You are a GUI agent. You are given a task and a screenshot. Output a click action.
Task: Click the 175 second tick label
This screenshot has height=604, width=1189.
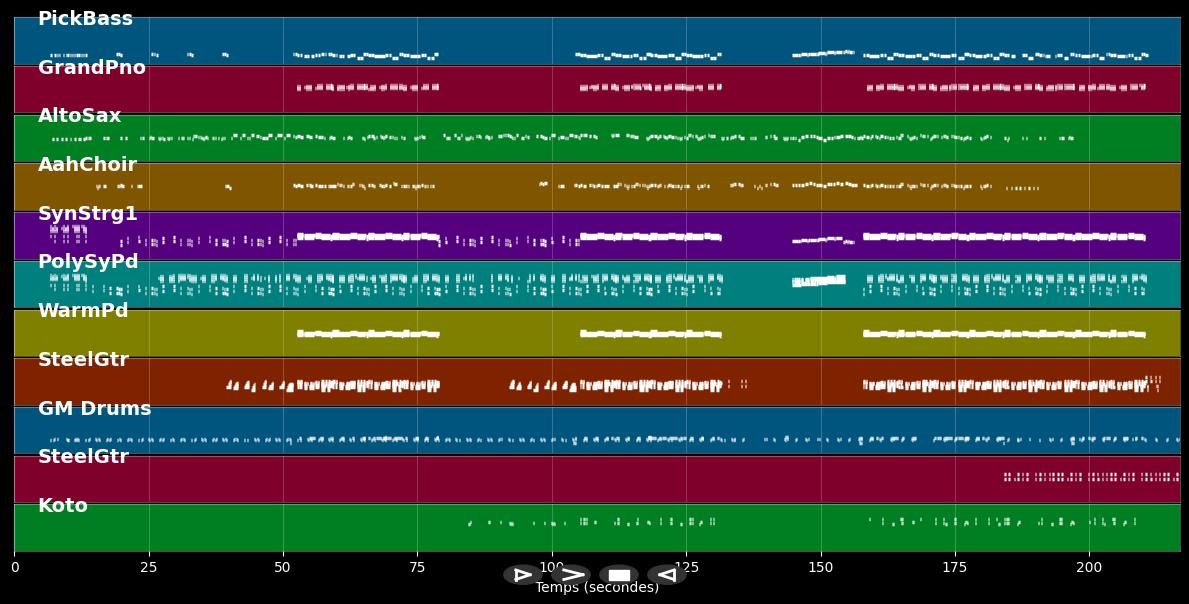[954, 568]
